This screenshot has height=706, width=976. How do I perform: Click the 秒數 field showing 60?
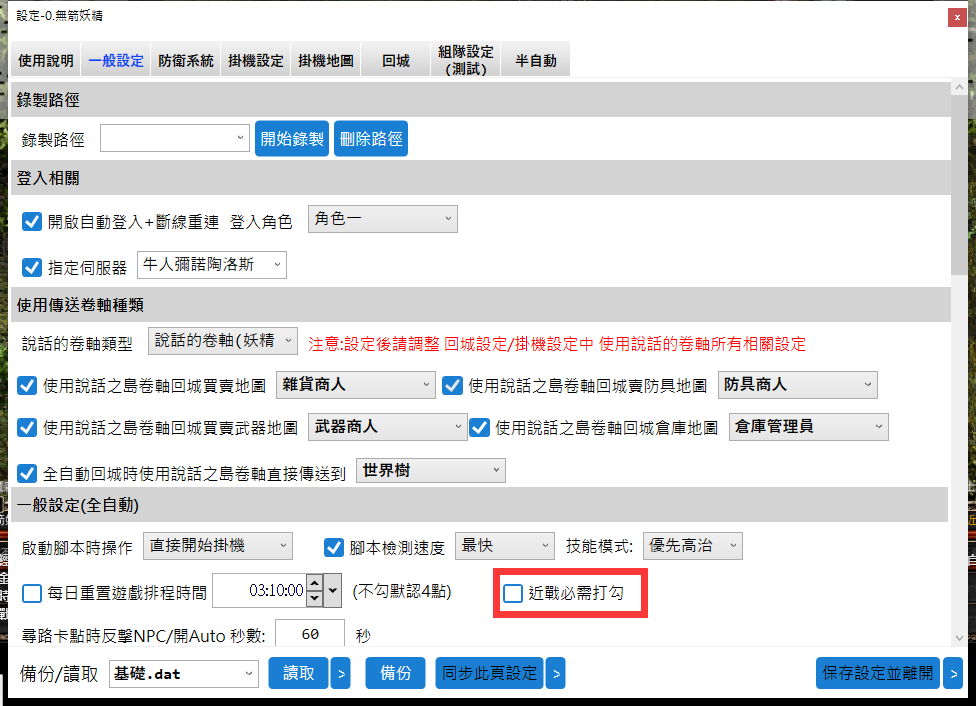pos(310,634)
